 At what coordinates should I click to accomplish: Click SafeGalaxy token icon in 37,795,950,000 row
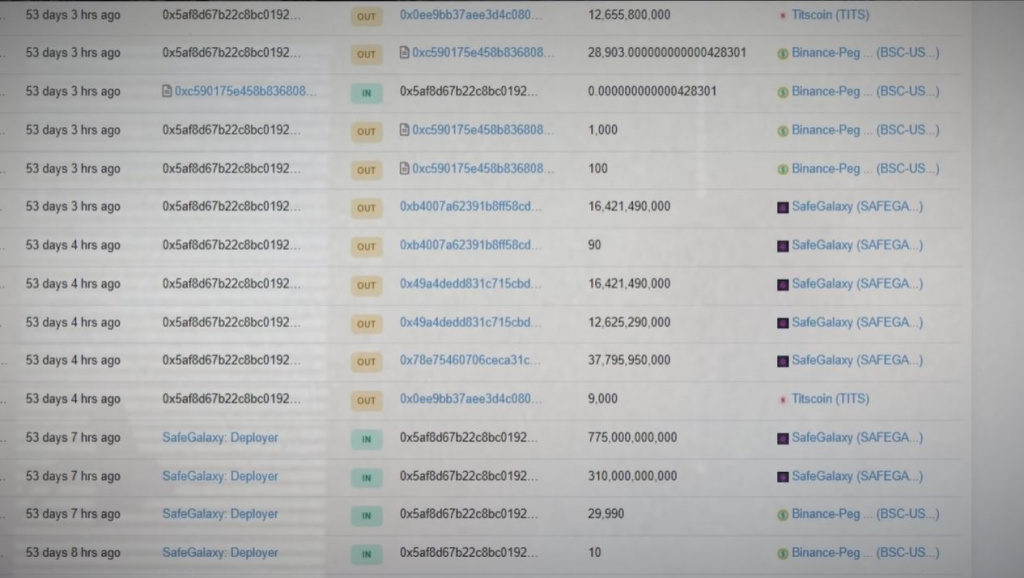[x=782, y=361]
